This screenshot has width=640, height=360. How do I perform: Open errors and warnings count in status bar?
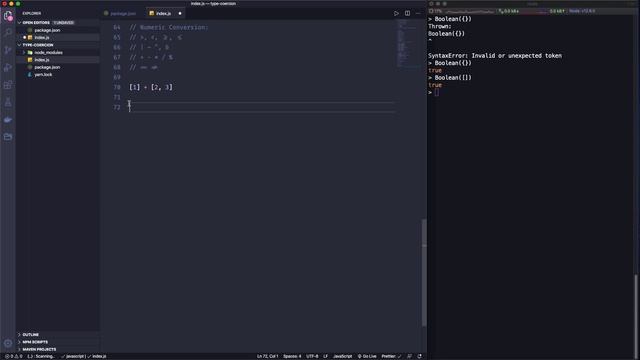pyautogui.click(x=13, y=356)
